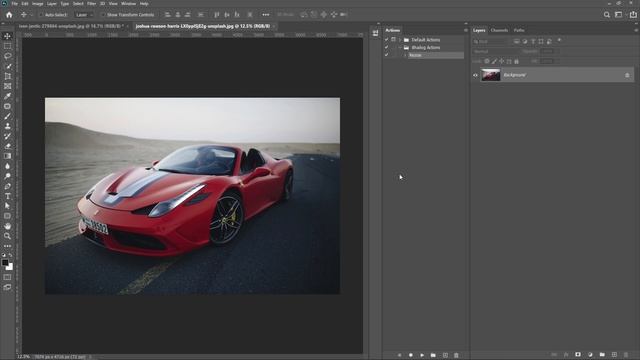
Task: Switch to the Channels tab
Action: coord(499,30)
